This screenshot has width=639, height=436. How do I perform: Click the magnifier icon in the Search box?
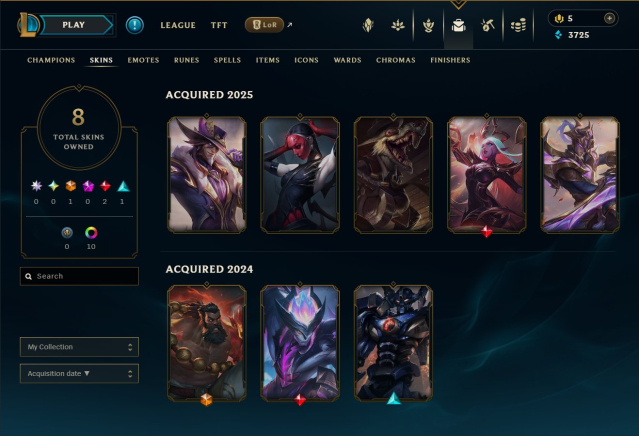click(29, 276)
